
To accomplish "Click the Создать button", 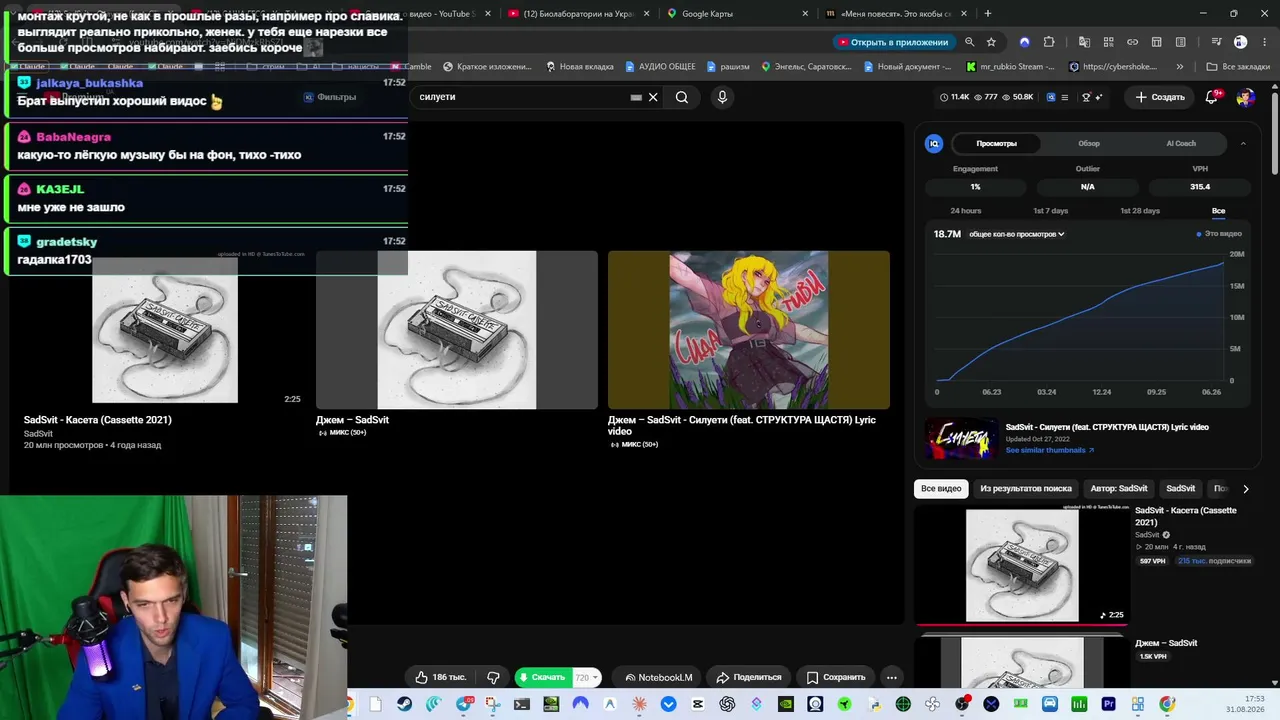I will [1160, 97].
